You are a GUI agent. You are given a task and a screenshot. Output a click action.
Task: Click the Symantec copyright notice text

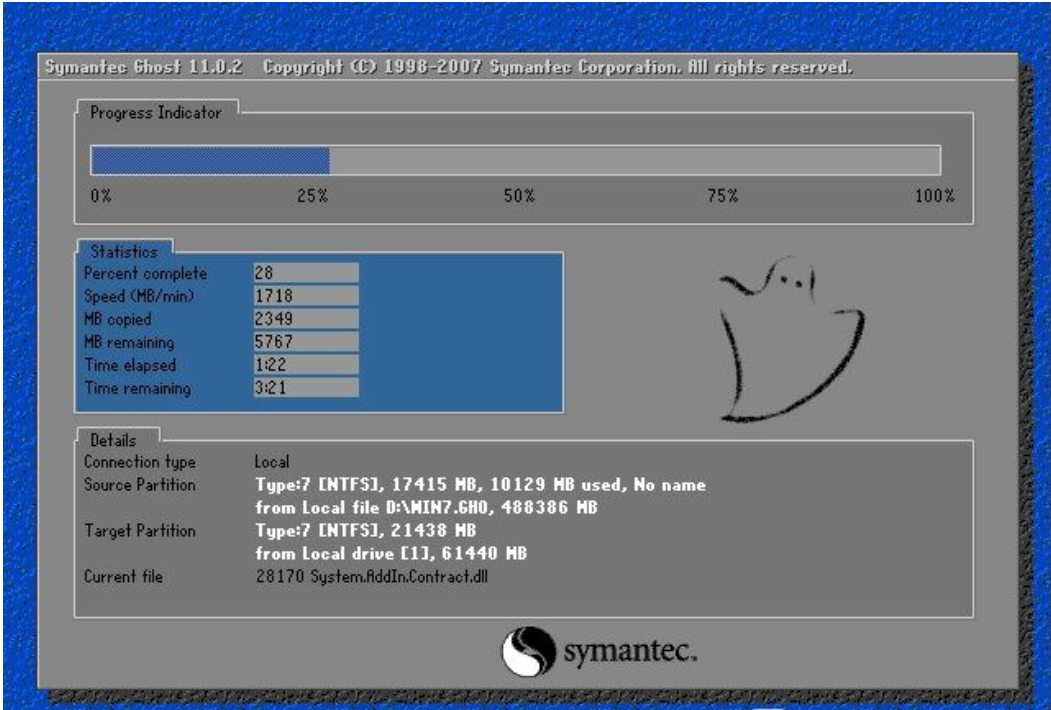tap(557, 67)
